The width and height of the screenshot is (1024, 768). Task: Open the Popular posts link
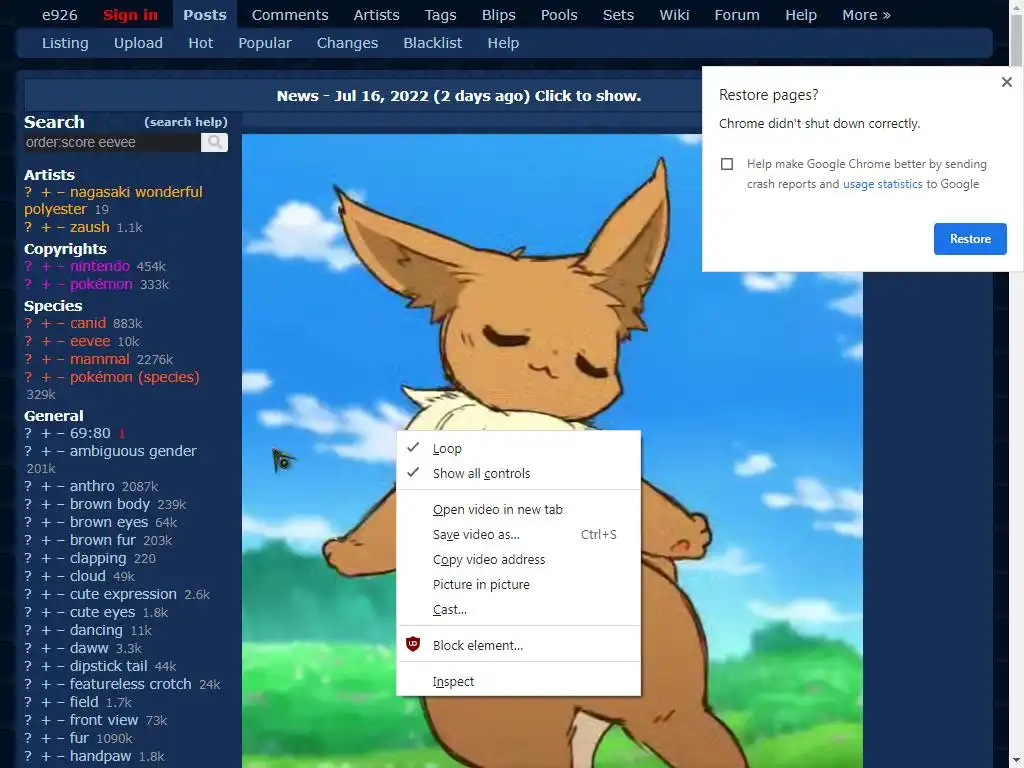click(264, 43)
